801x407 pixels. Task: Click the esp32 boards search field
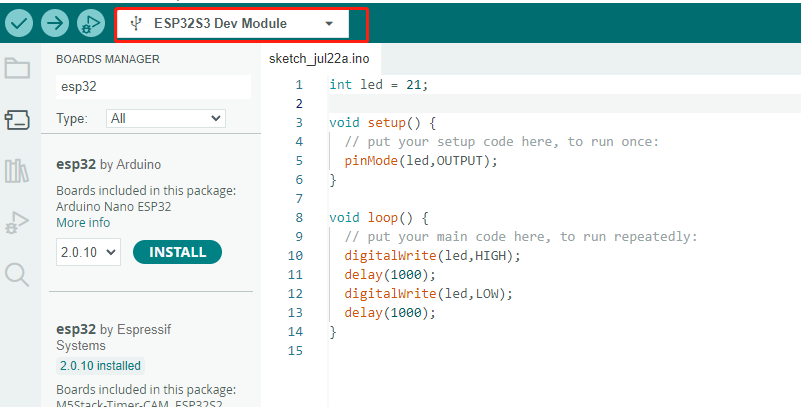coord(152,86)
